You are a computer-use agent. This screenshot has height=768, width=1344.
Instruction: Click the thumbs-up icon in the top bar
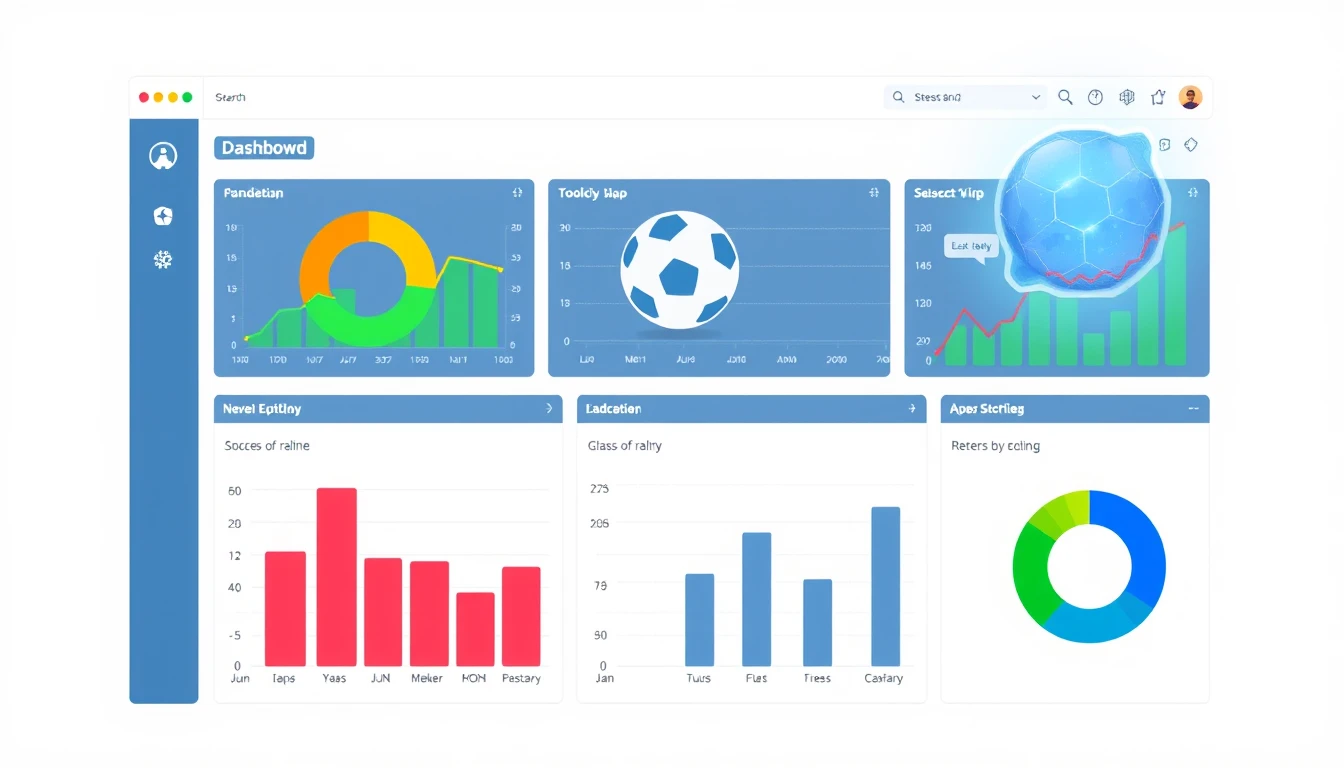click(x=1158, y=97)
